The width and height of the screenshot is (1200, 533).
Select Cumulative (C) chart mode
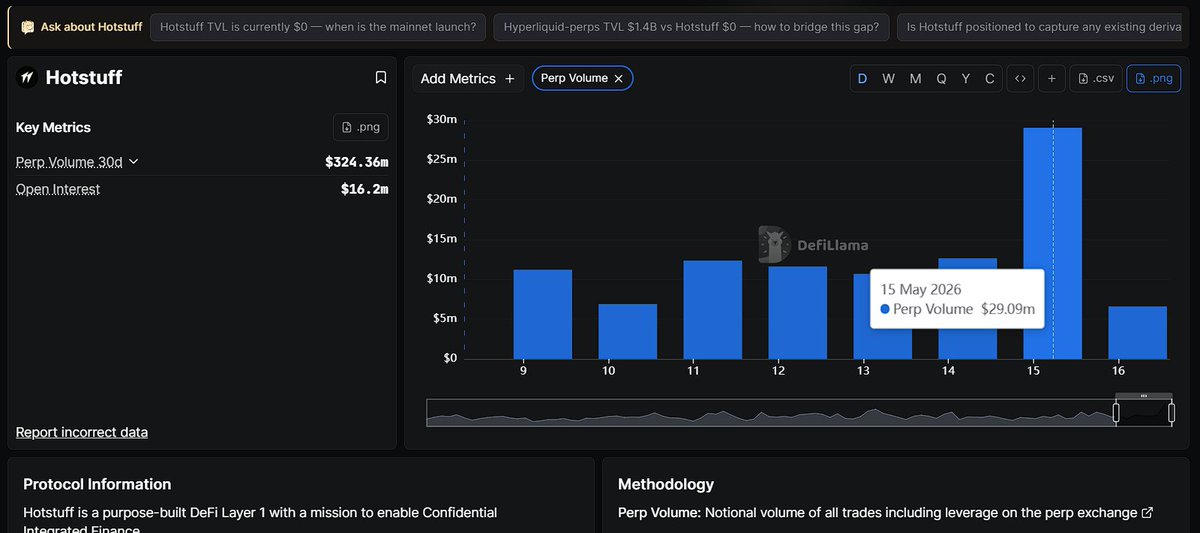point(990,78)
